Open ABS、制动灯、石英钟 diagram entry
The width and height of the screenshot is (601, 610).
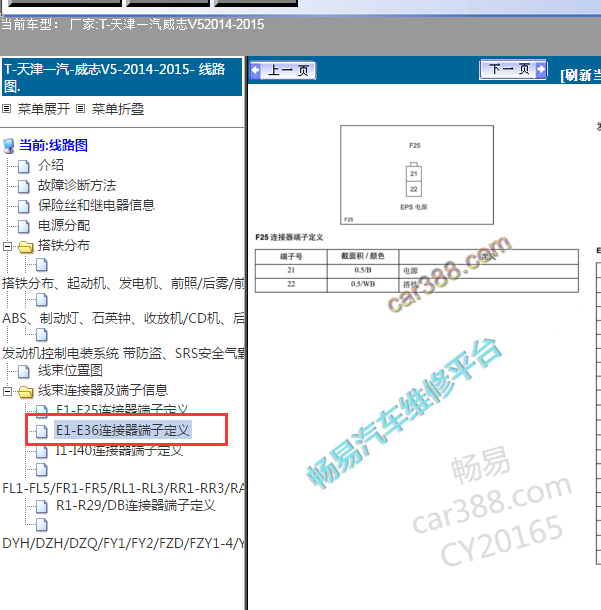(123, 318)
